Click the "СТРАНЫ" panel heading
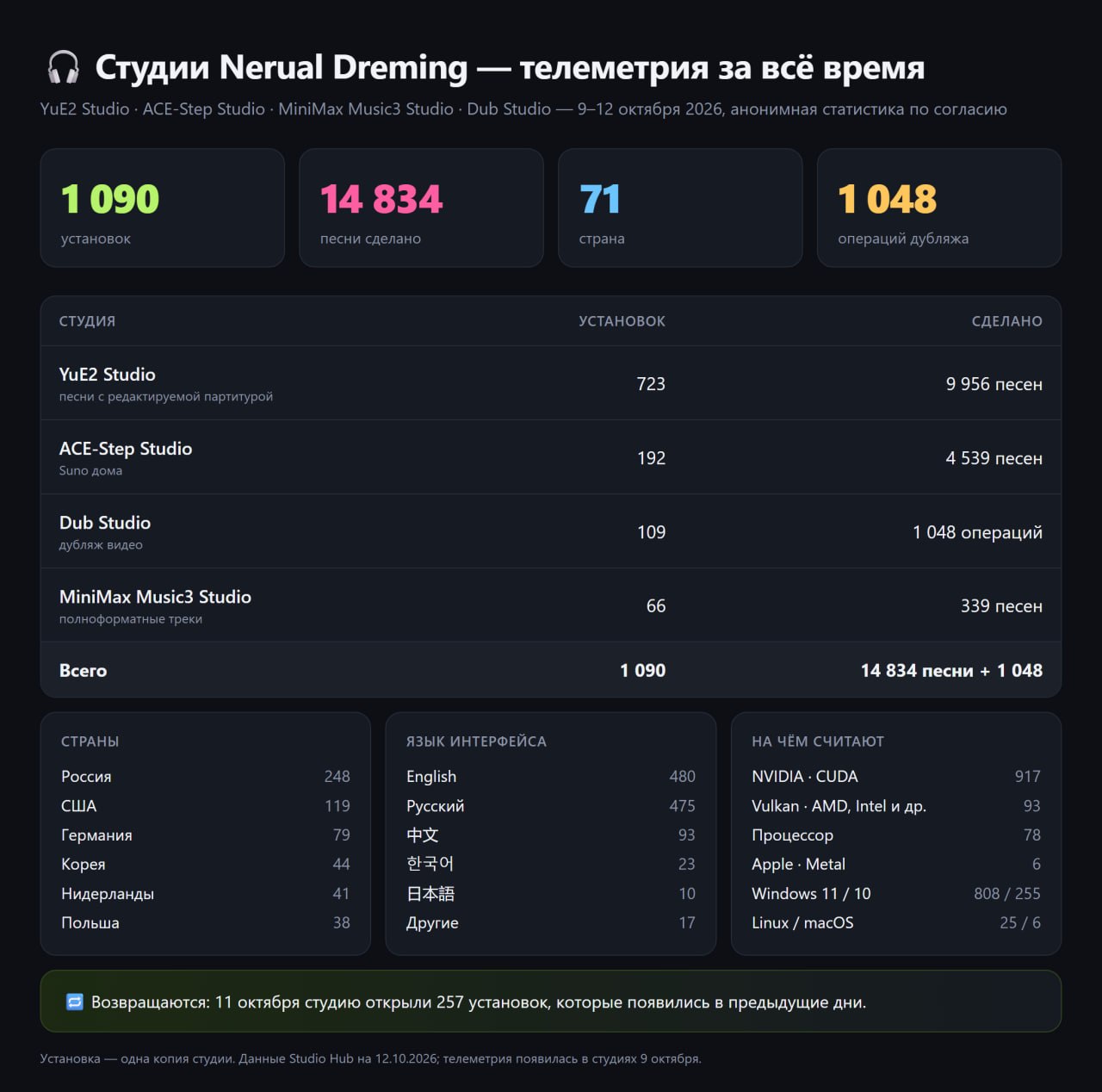Image resolution: width=1102 pixels, height=1092 pixels. (90, 741)
